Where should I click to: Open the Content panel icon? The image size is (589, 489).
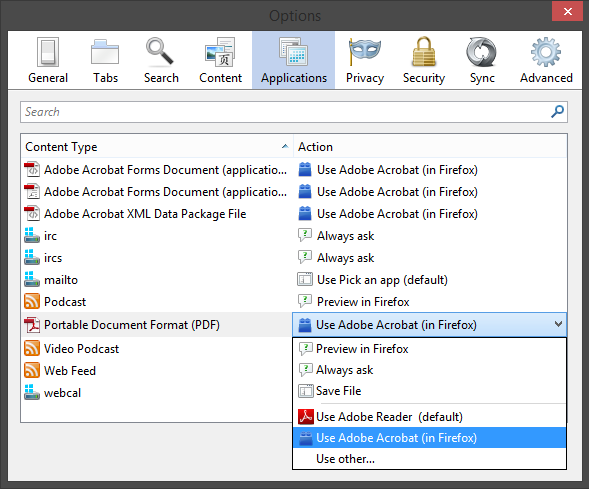(x=220, y=52)
